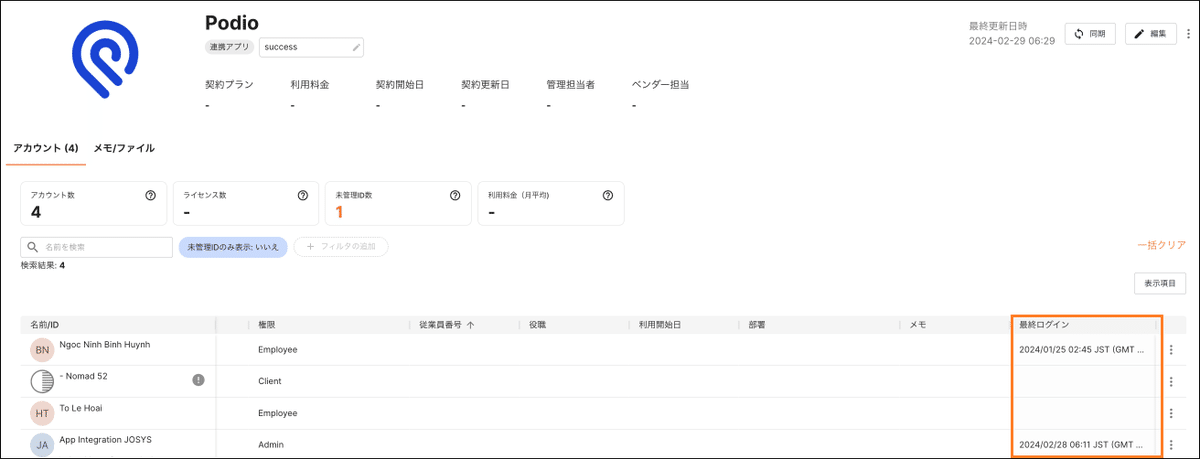Screen dimensions: 1200x459
Task: Open the kebab menu beside 編集 button
Action: point(1189,34)
